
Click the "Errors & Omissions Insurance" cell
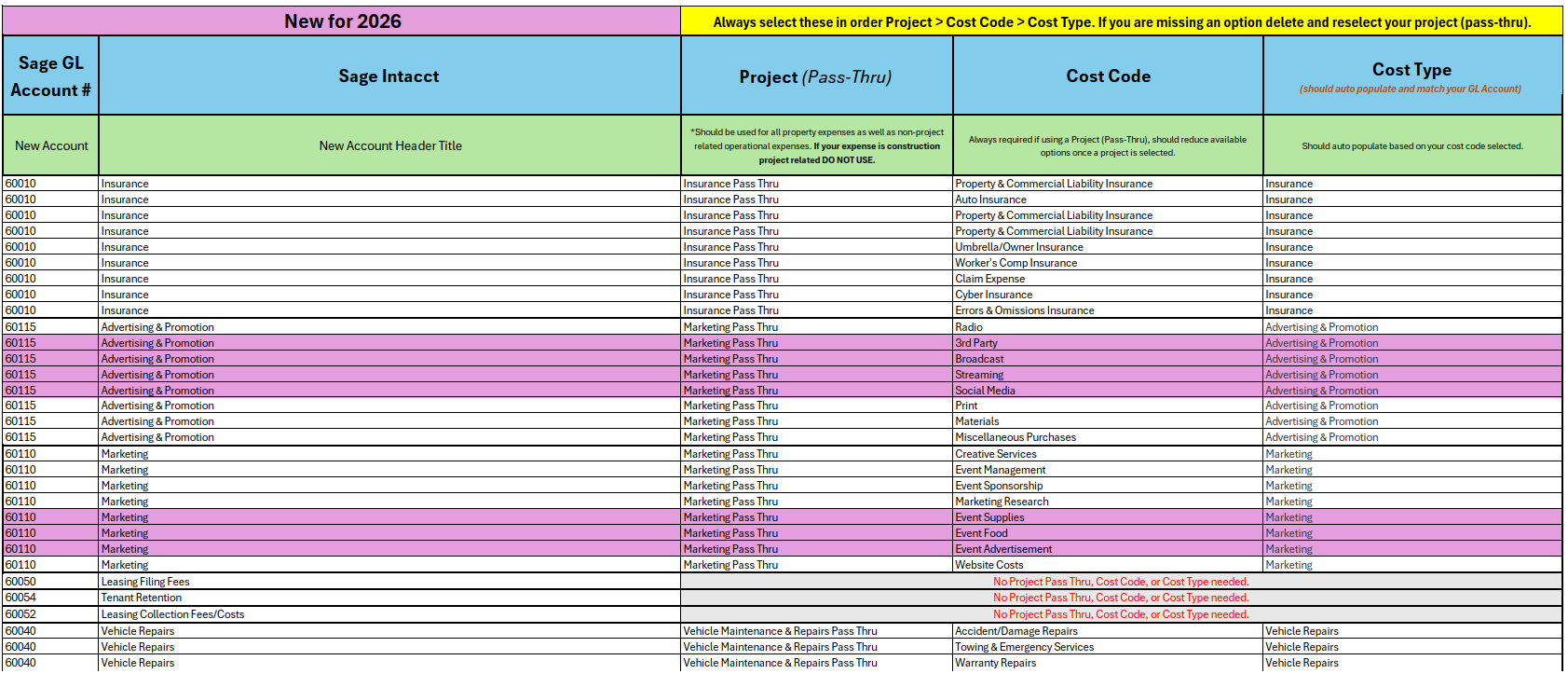[x=1108, y=310]
